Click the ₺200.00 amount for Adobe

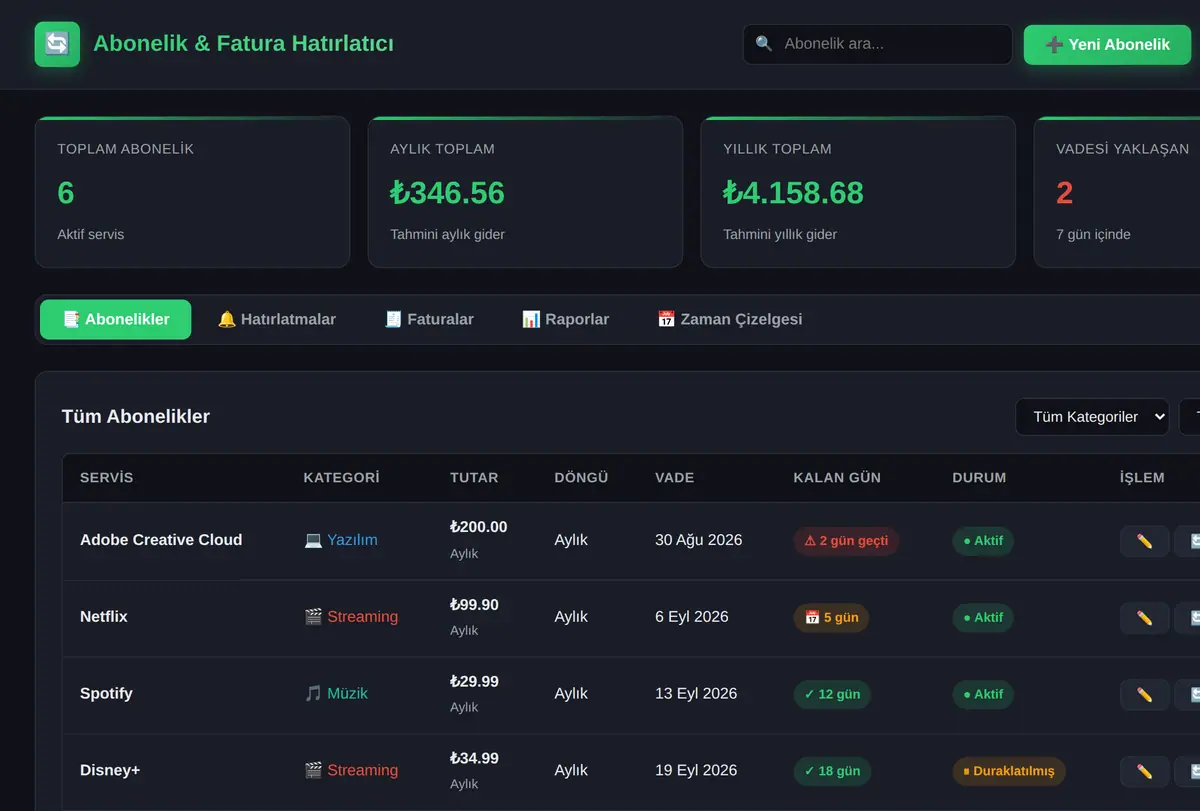click(x=479, y=527)
